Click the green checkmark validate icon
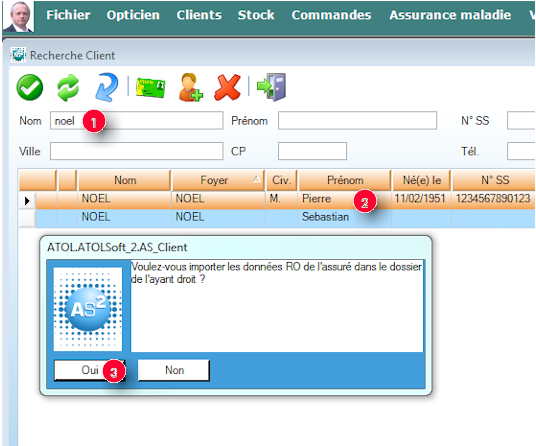The height and width of the screenshot is (446, 536). pos(30,87)
